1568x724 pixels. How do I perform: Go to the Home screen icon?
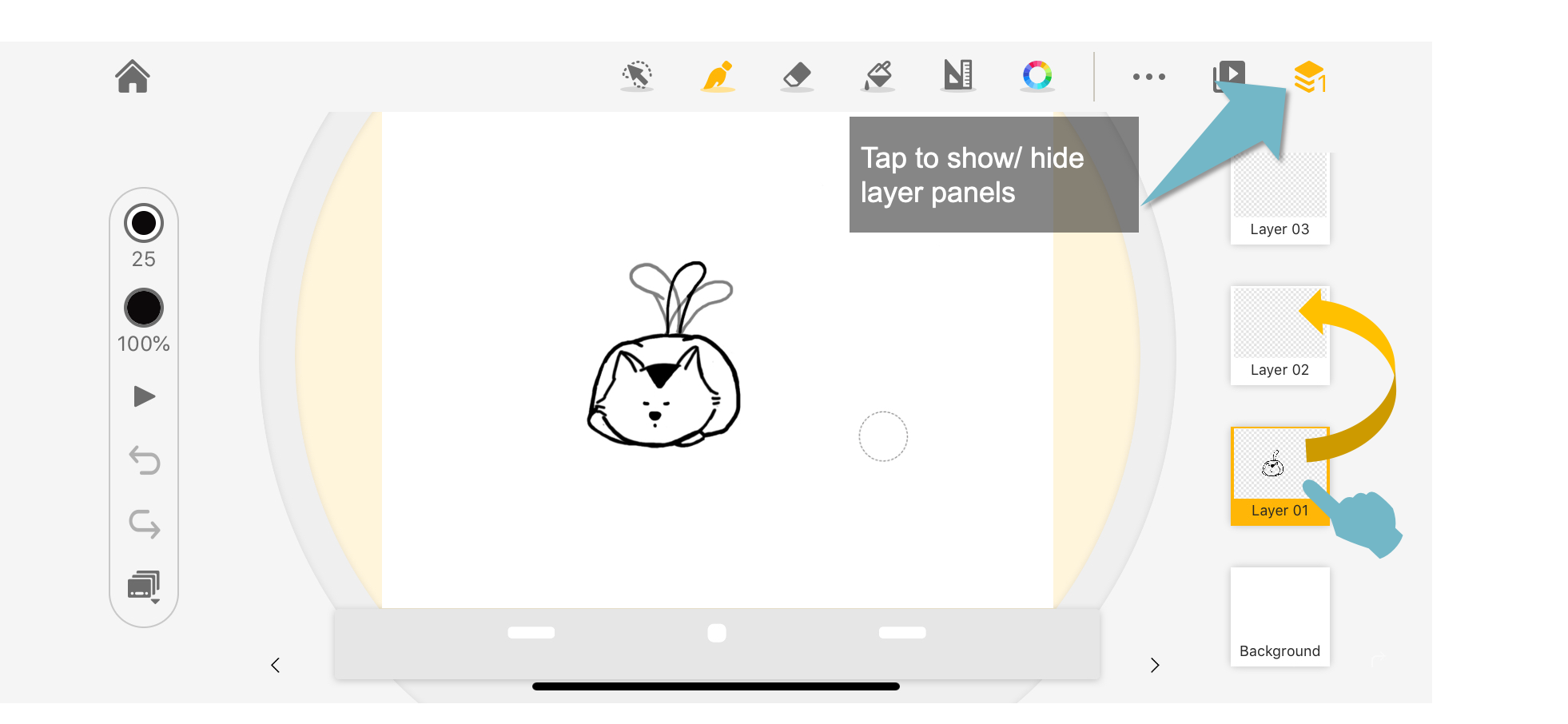pos(133,77)
